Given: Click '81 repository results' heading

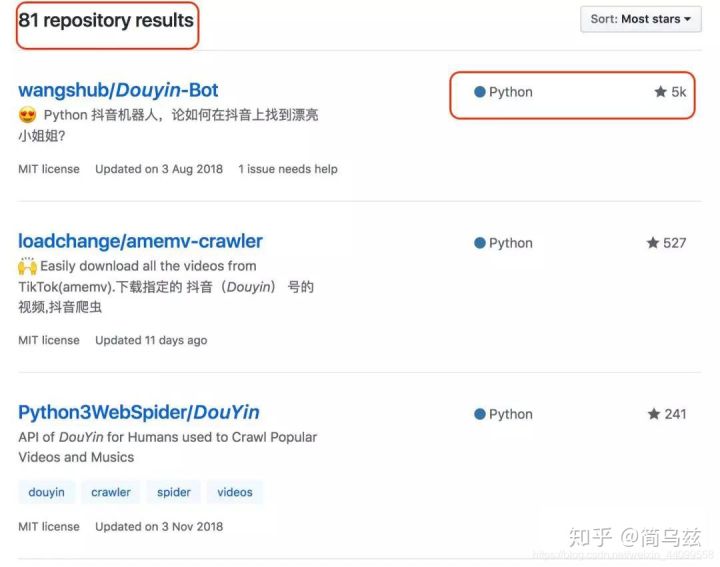Looking at the screenshot, I should [x=106, y=20].
